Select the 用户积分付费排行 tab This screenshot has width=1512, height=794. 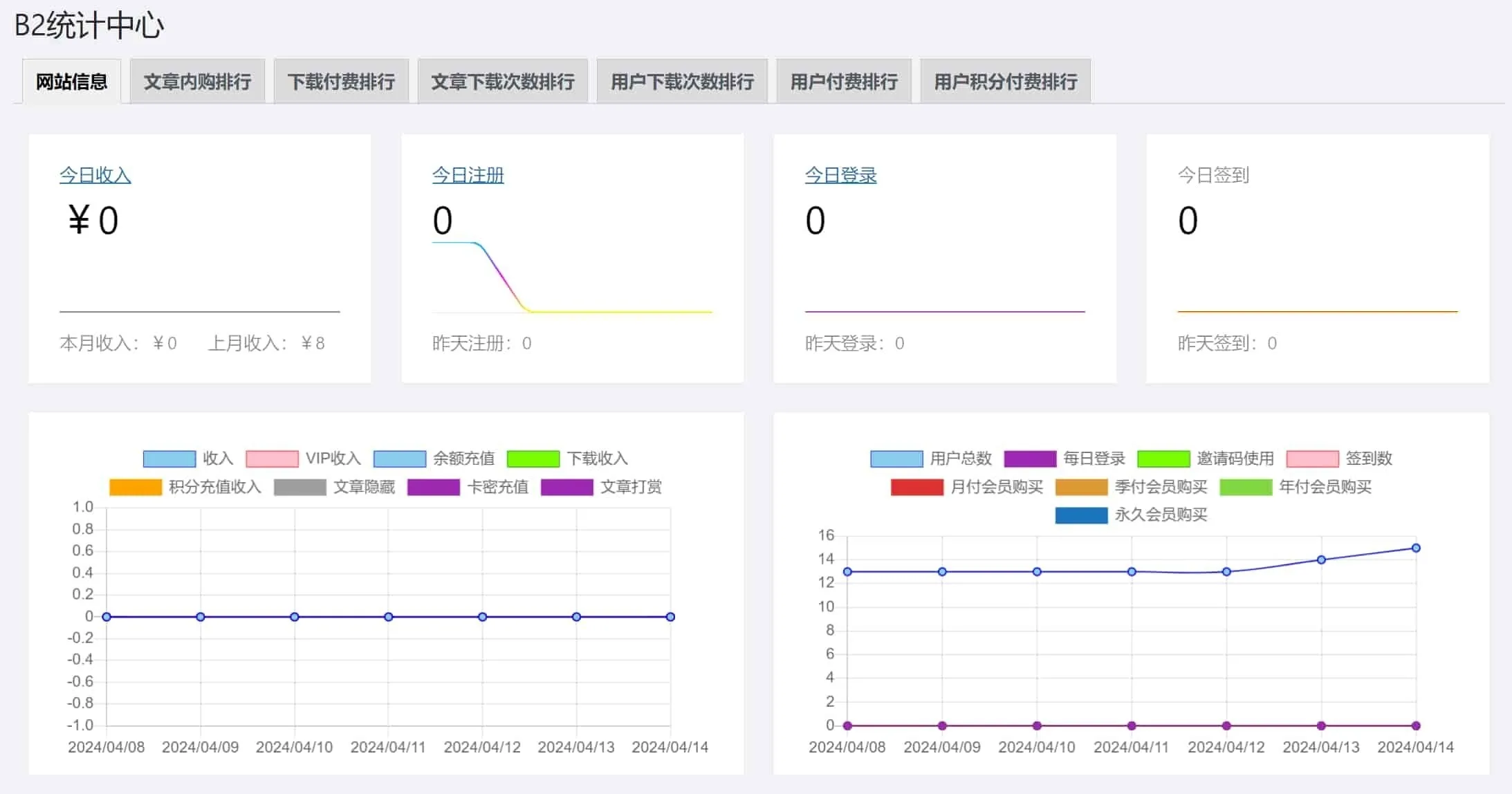point(1004,81)
